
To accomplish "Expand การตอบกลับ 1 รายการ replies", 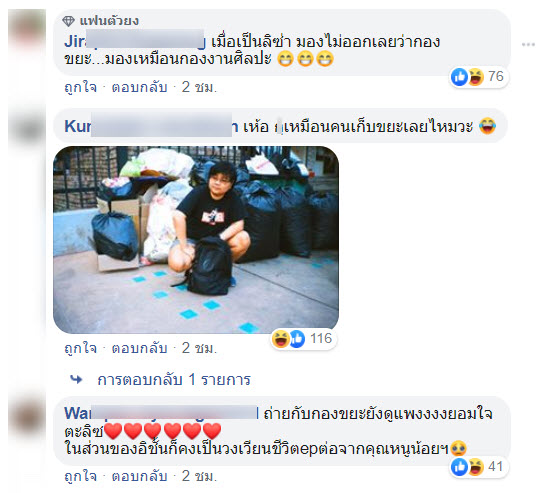I will point(174,380).
